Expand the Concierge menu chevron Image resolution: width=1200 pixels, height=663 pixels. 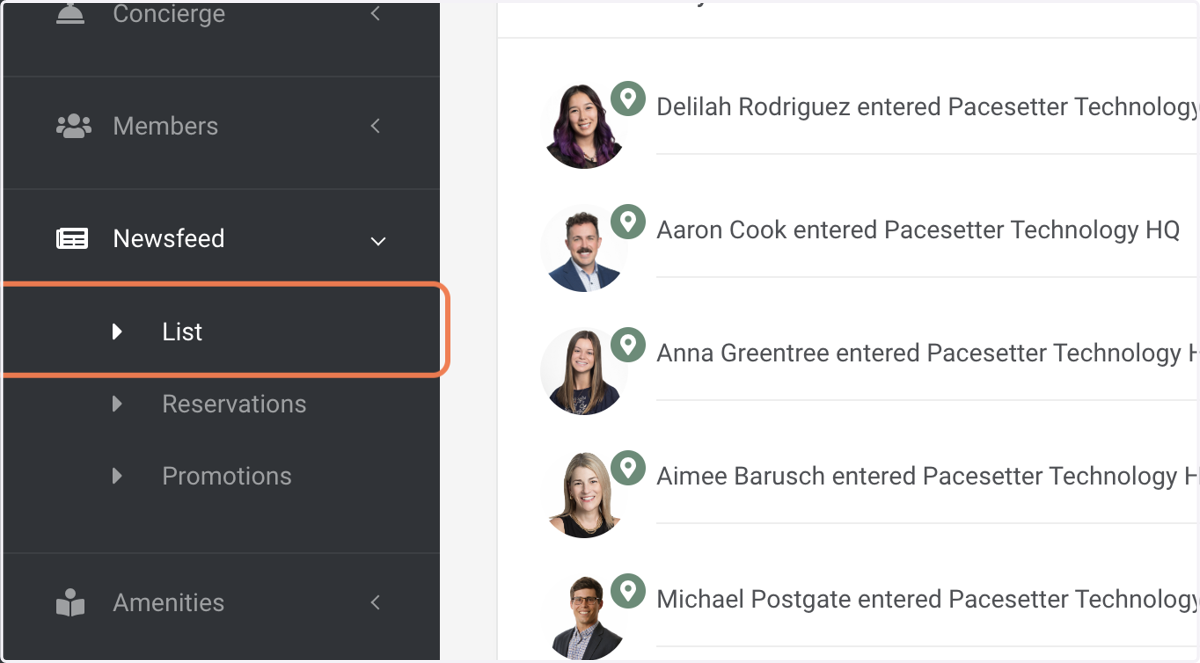click(376, 14)
